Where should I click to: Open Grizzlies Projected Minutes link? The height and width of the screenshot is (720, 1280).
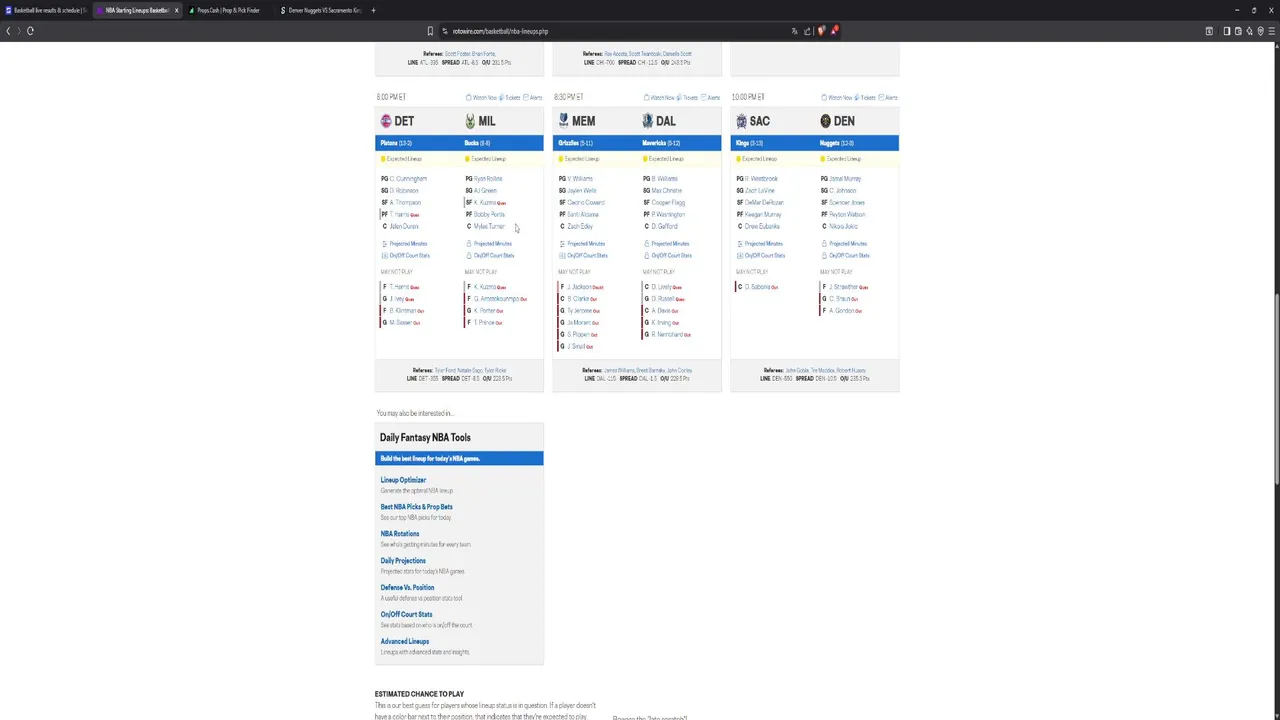click(583, 243)
